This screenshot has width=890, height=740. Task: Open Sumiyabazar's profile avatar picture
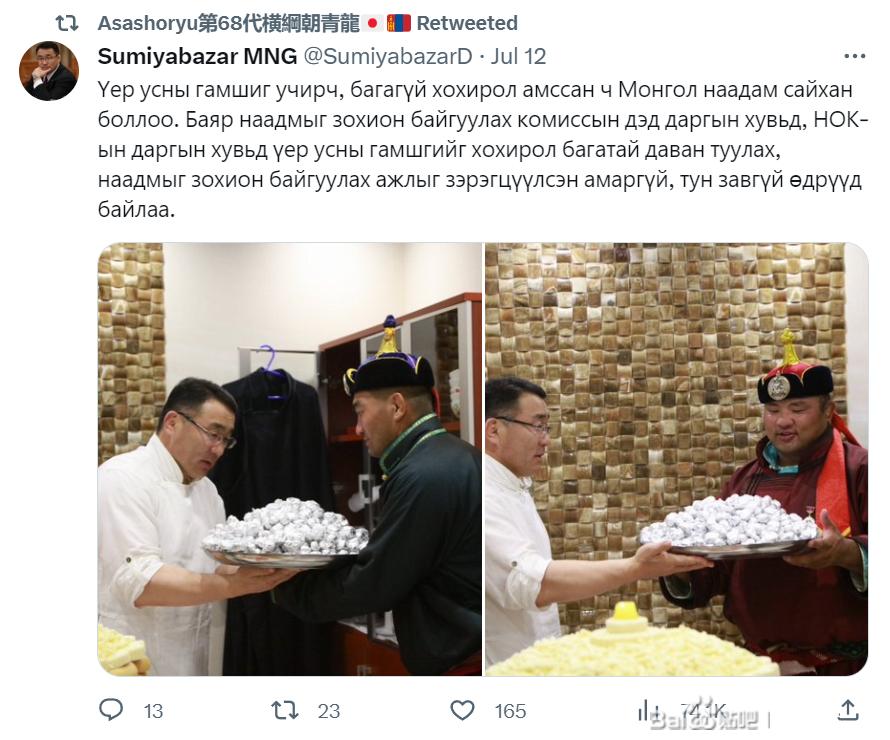[49, 71]
